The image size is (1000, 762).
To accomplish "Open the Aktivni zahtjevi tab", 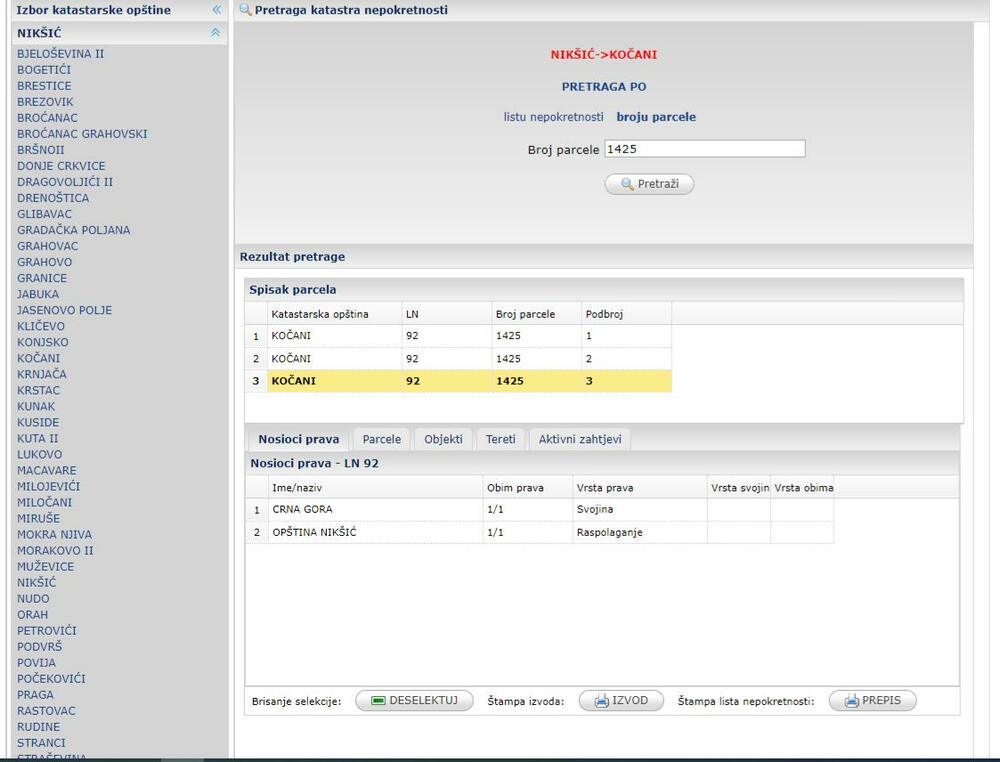I will [x=580, y=439].
